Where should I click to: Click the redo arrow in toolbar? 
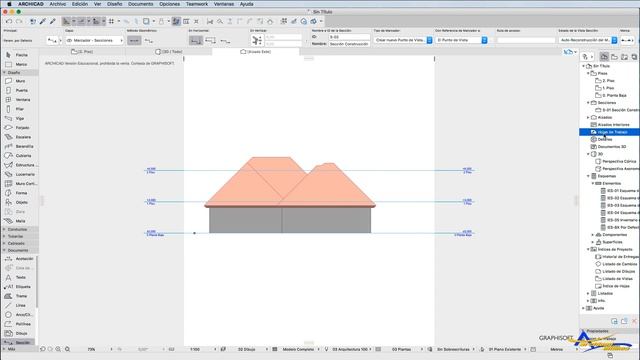pyautogui.click(x=19, y=21)
